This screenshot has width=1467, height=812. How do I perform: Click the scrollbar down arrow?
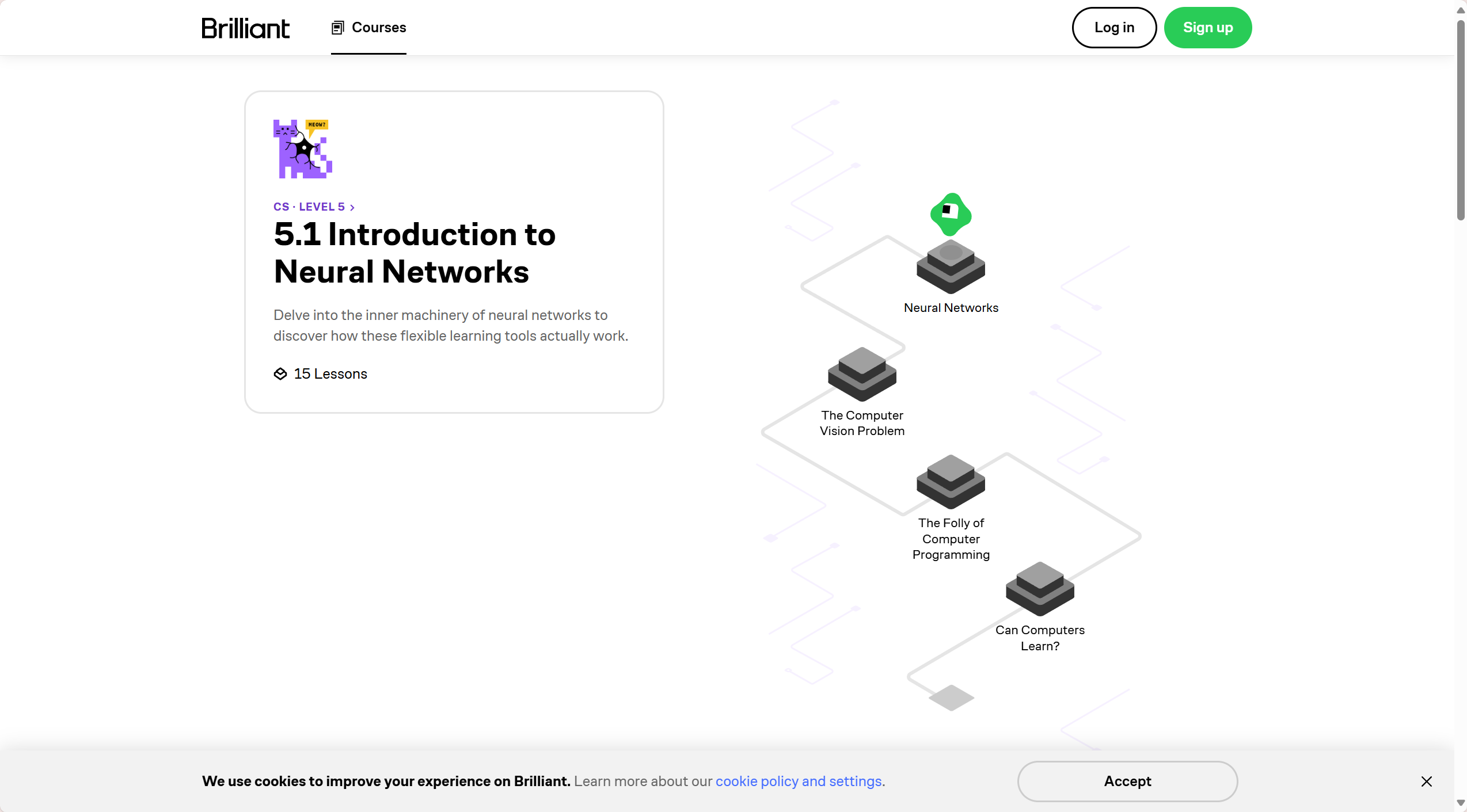point(1461,803)
